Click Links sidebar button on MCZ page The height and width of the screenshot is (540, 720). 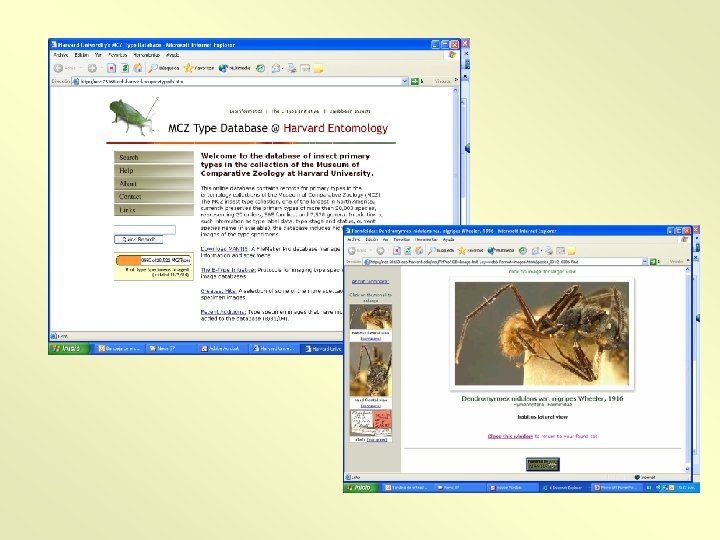tap(153, 210)
